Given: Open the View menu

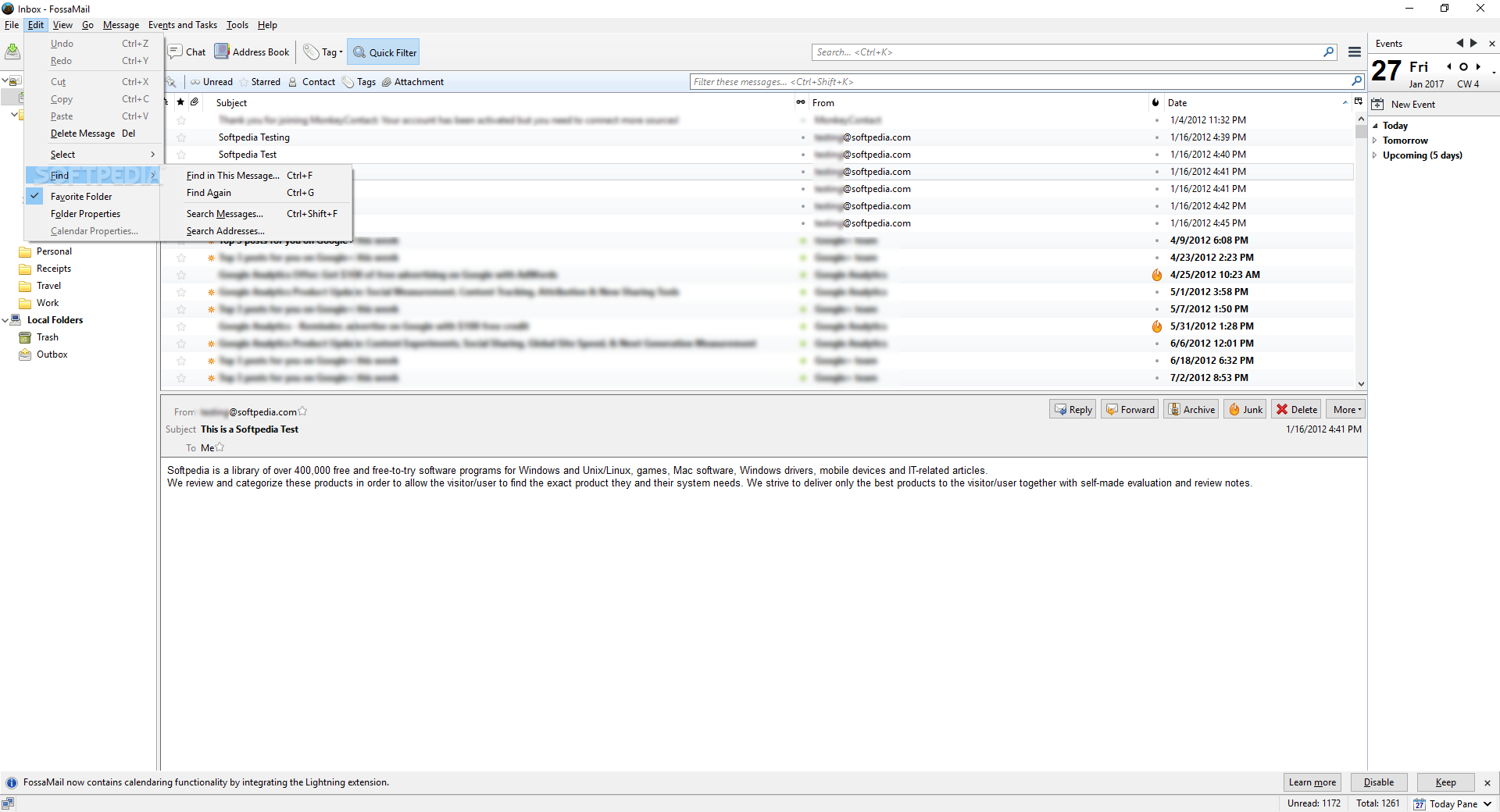Looking at the screenshot, I should (x=62, y=25).
